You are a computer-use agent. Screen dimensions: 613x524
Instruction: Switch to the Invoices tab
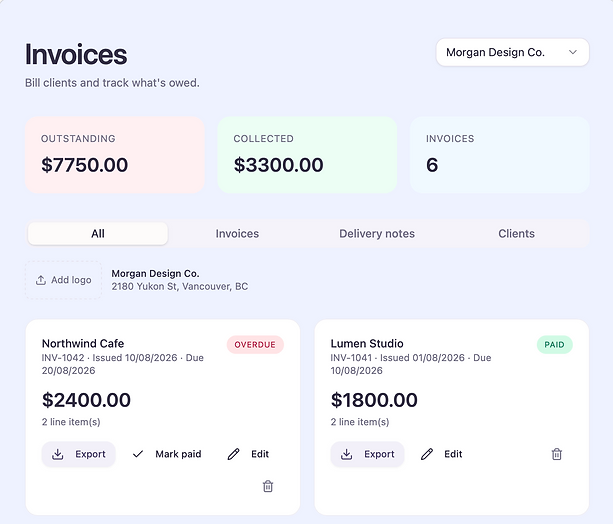coord(237,233)
